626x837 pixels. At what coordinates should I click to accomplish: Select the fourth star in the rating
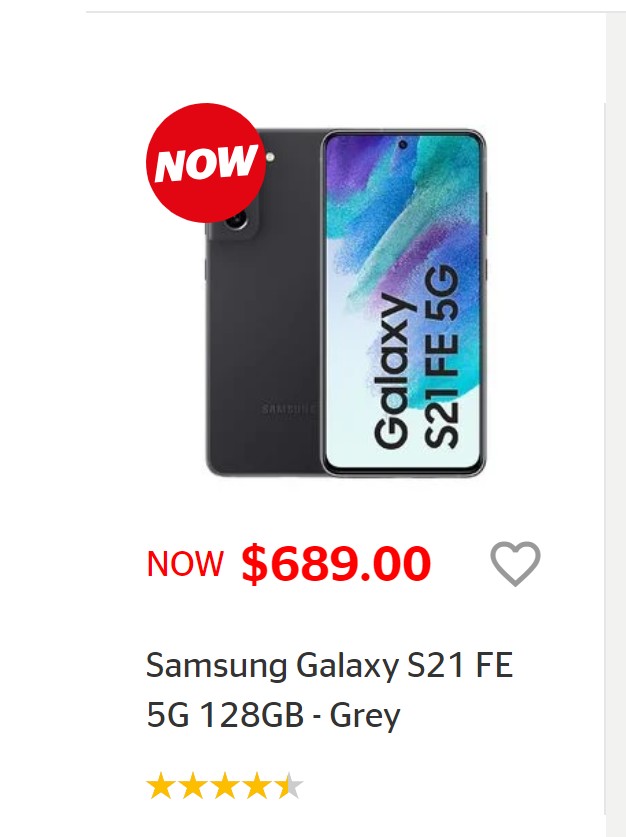pos(256,787)
